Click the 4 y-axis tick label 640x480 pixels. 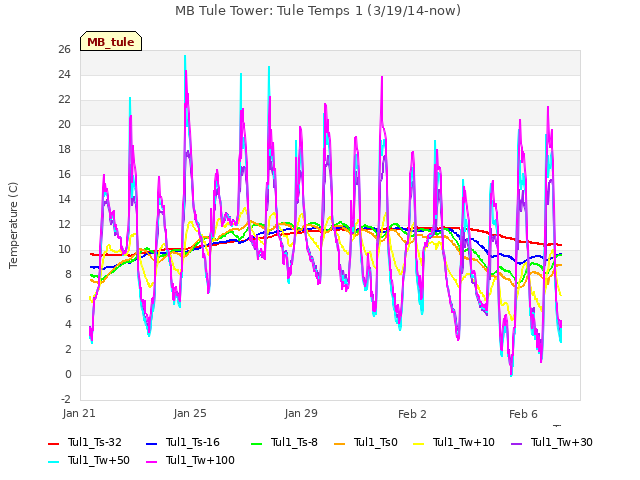(68, 324)
